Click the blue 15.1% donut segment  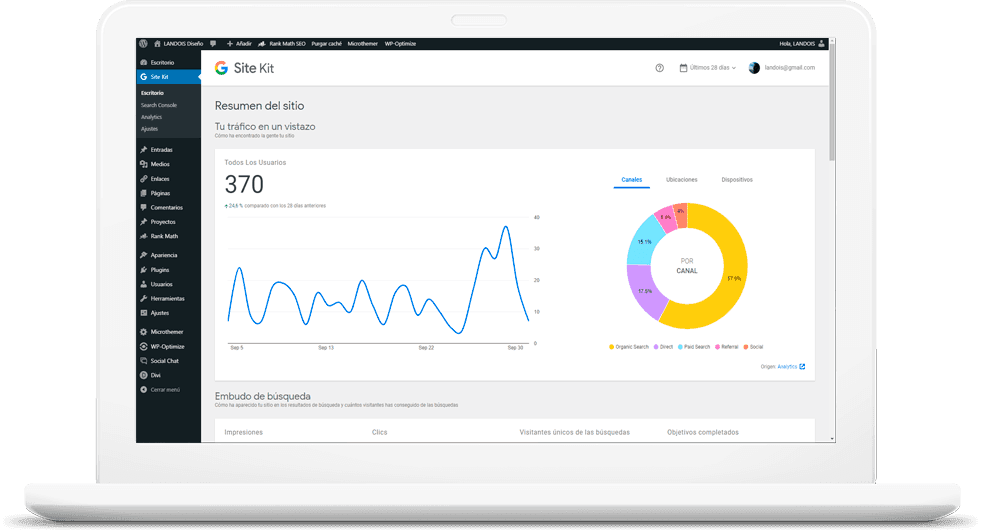644,241
